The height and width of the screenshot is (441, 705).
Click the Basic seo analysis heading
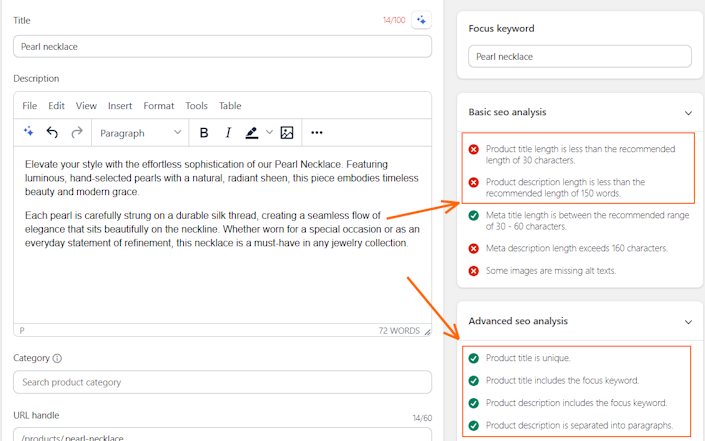507,112
